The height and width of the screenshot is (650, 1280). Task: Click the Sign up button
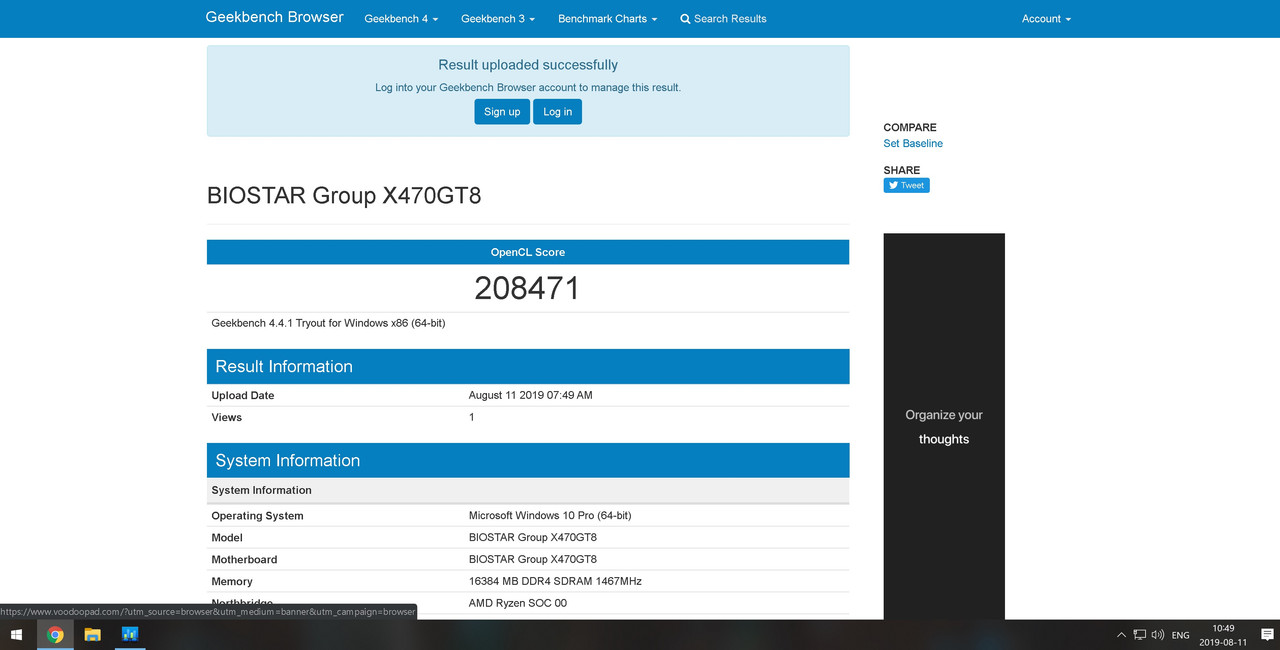pos(502,112)
